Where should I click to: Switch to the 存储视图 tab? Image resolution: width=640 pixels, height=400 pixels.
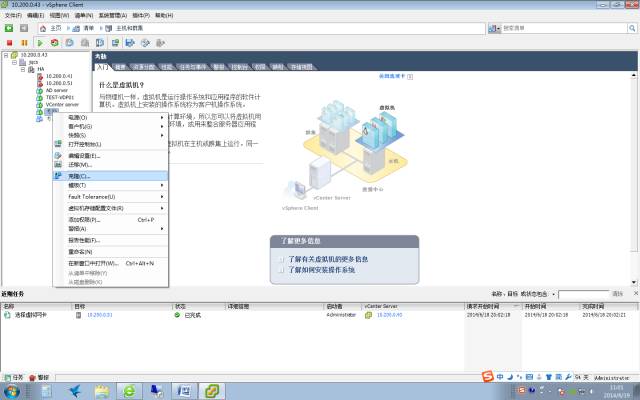click(302, 67)
